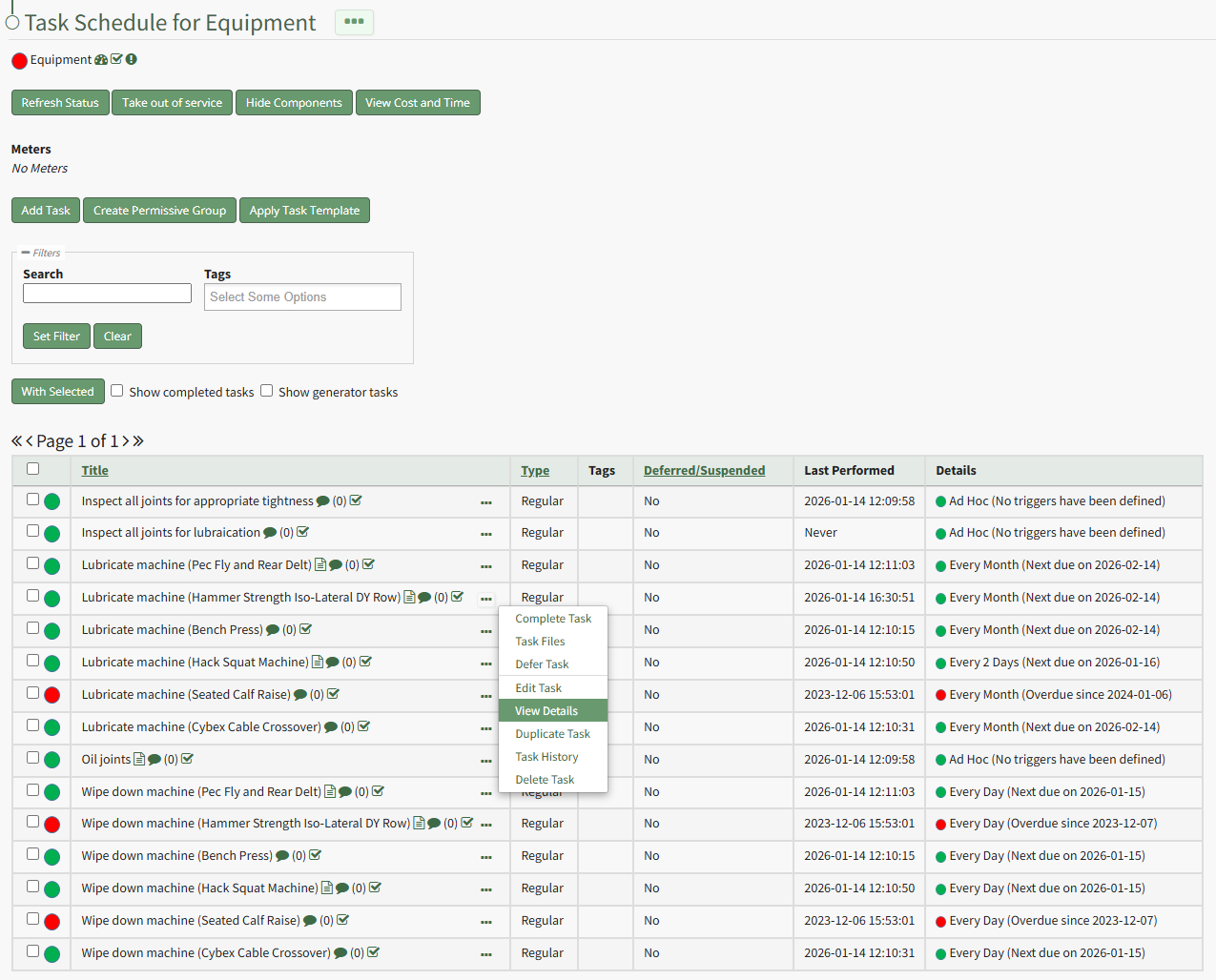Open comment icon on Wipe down machine (Seated Calf Raise)
This screenshot has height=980, width=1216.
click(310, 921)
